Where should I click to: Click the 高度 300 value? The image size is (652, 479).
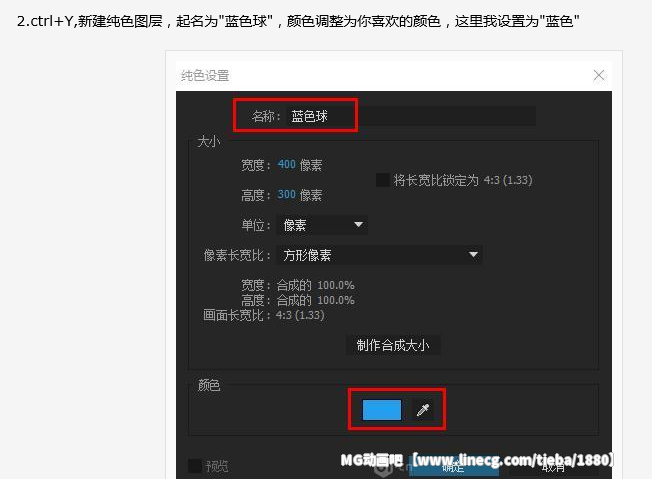pos(286,195)
